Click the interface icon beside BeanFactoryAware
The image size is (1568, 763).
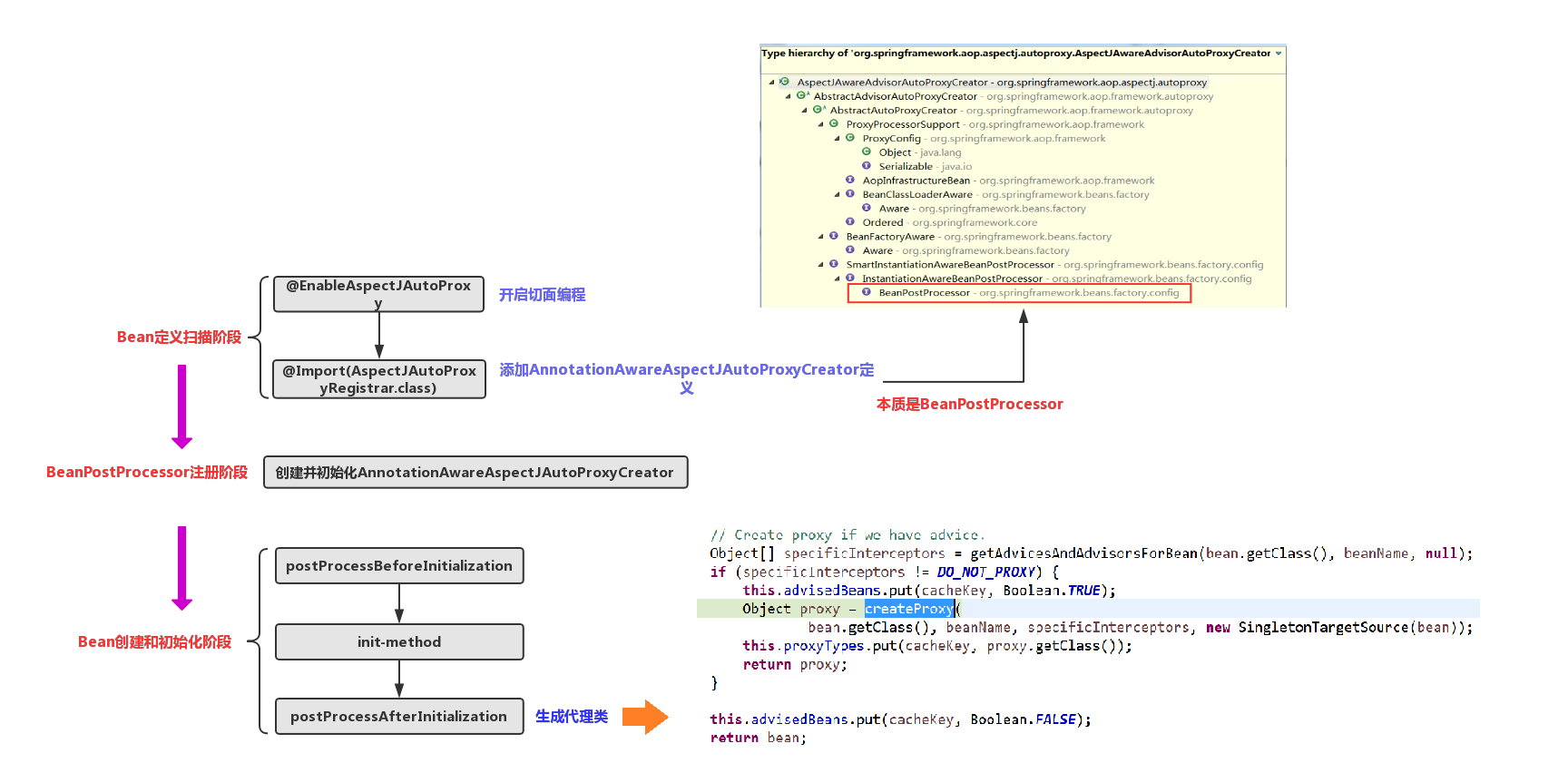(x=833, y=236)
